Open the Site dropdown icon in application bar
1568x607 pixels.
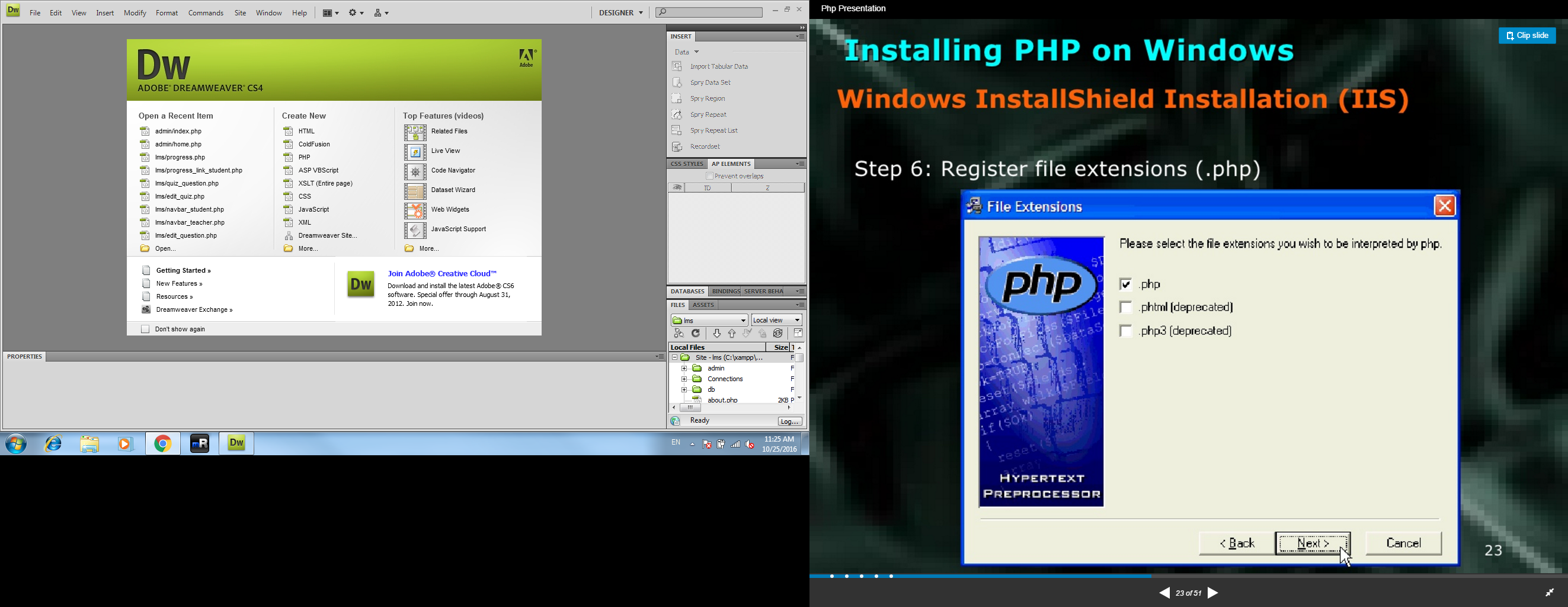click(x=382, y=13)
